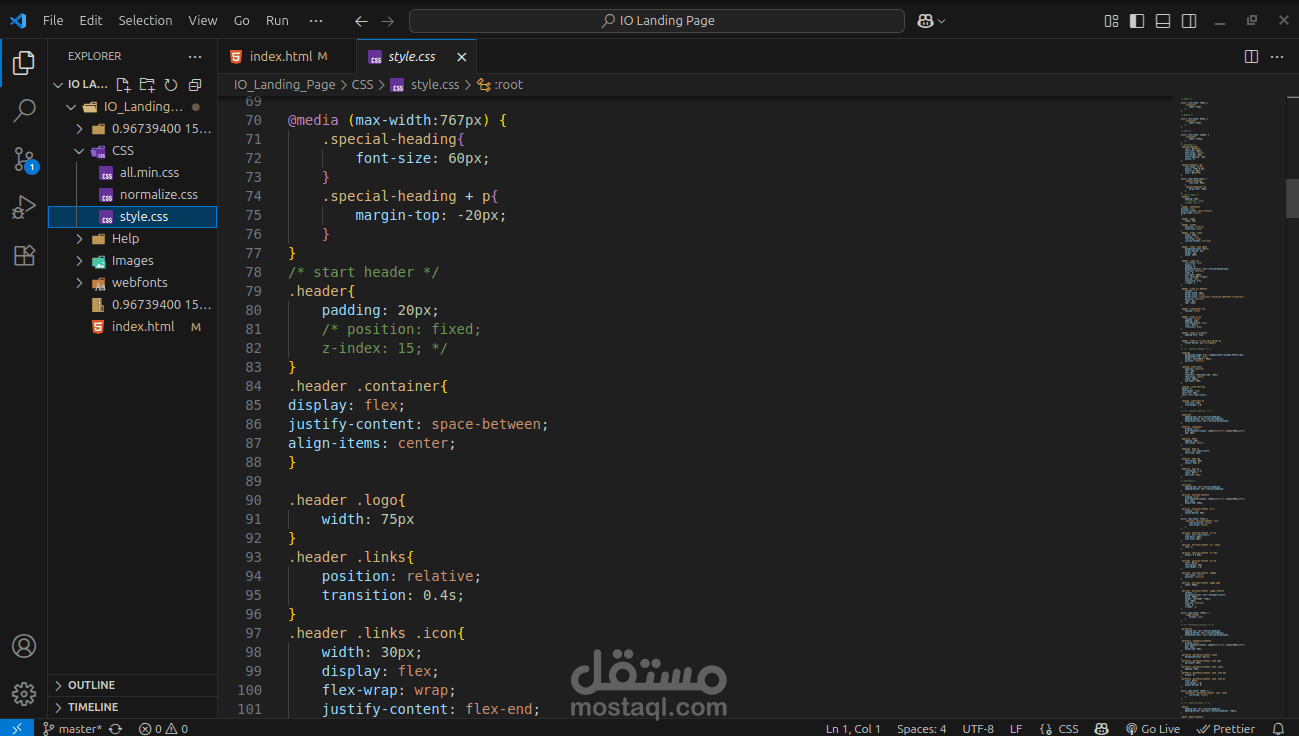Screen dimensions: 1299x736
Task: Open the Manage gear icon
Action: [24, 693]
